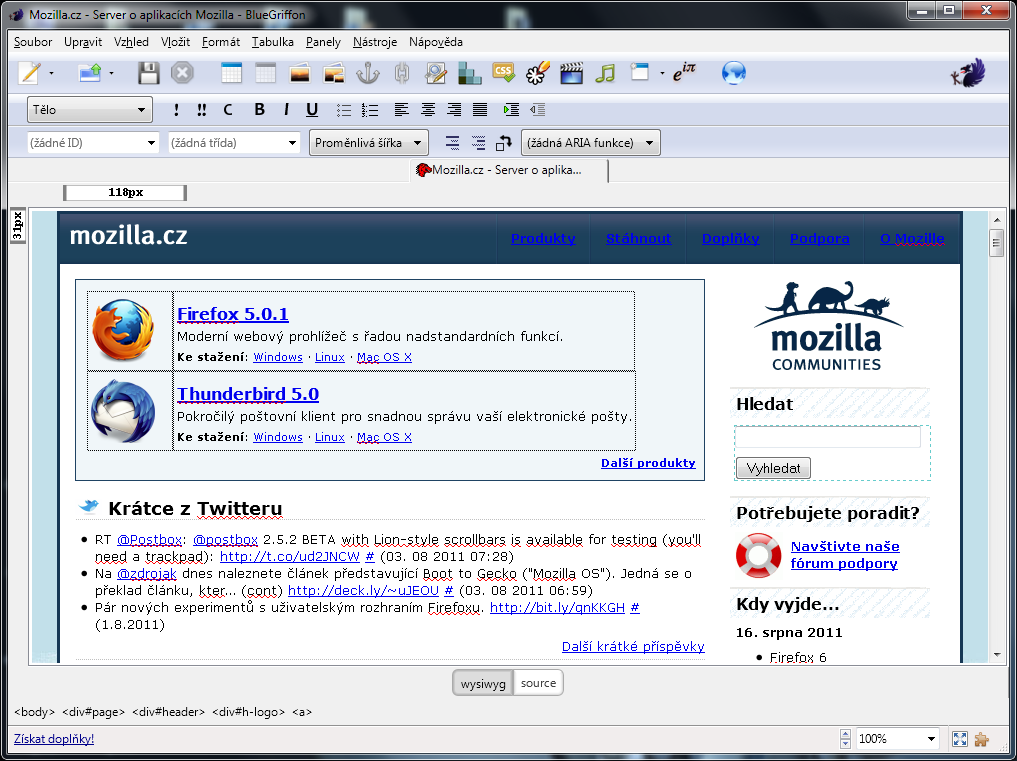Insert video with the clapperboard icon
The image size is (1017, 761).
pyautogui.click(x=571, y=73)
